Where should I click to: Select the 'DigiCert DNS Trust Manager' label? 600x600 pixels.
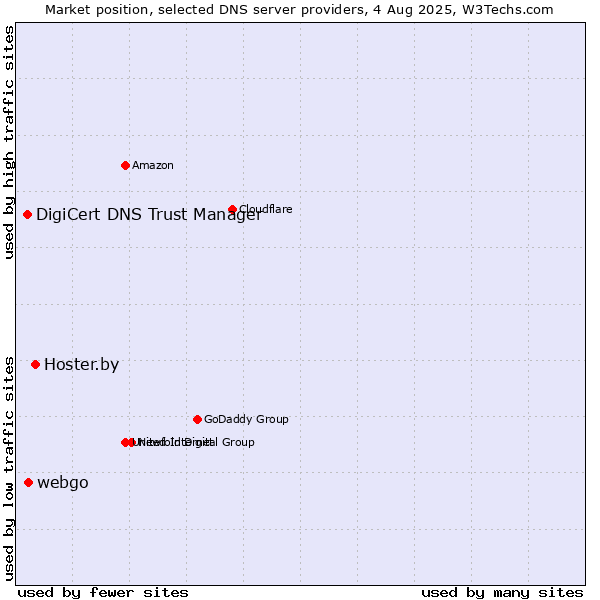[x=149, y=214]
